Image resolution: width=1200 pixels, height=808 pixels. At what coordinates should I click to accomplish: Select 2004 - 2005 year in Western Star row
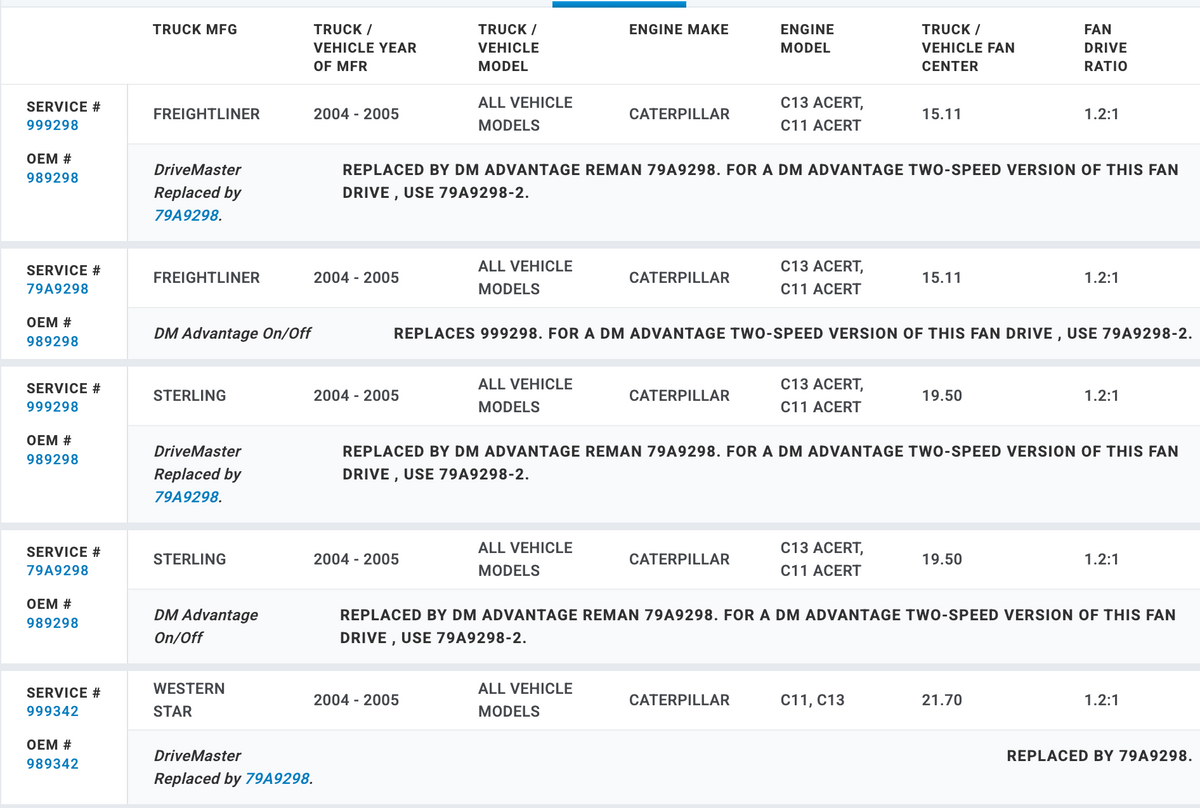point(356,700)
